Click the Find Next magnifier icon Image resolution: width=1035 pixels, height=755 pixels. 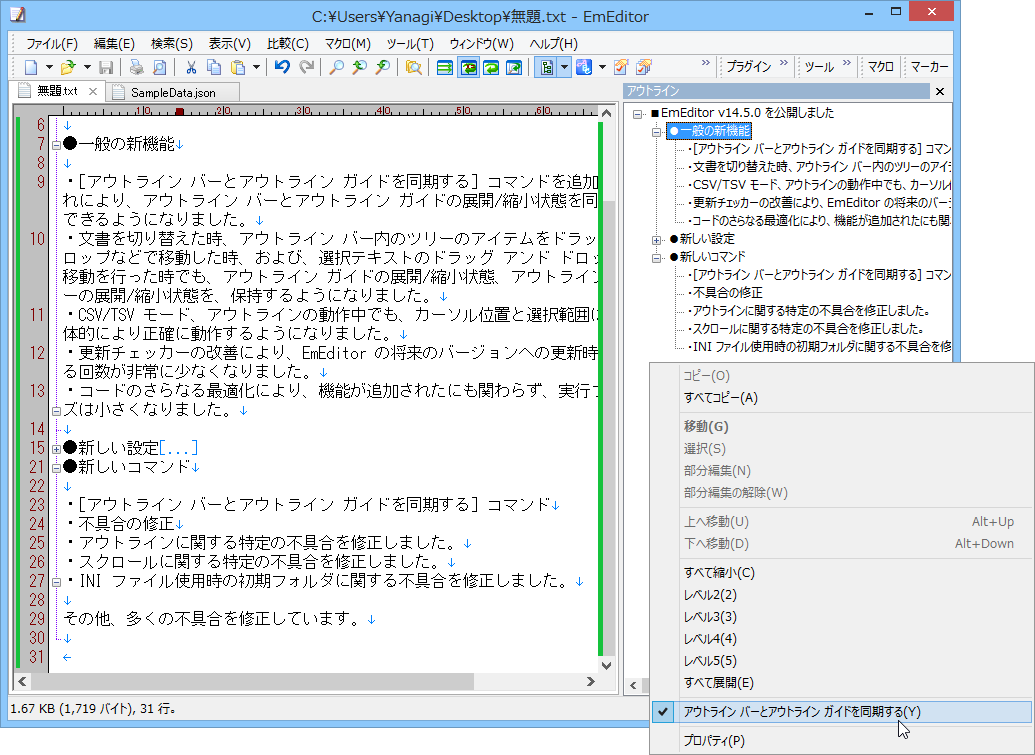tap(382, 67)
